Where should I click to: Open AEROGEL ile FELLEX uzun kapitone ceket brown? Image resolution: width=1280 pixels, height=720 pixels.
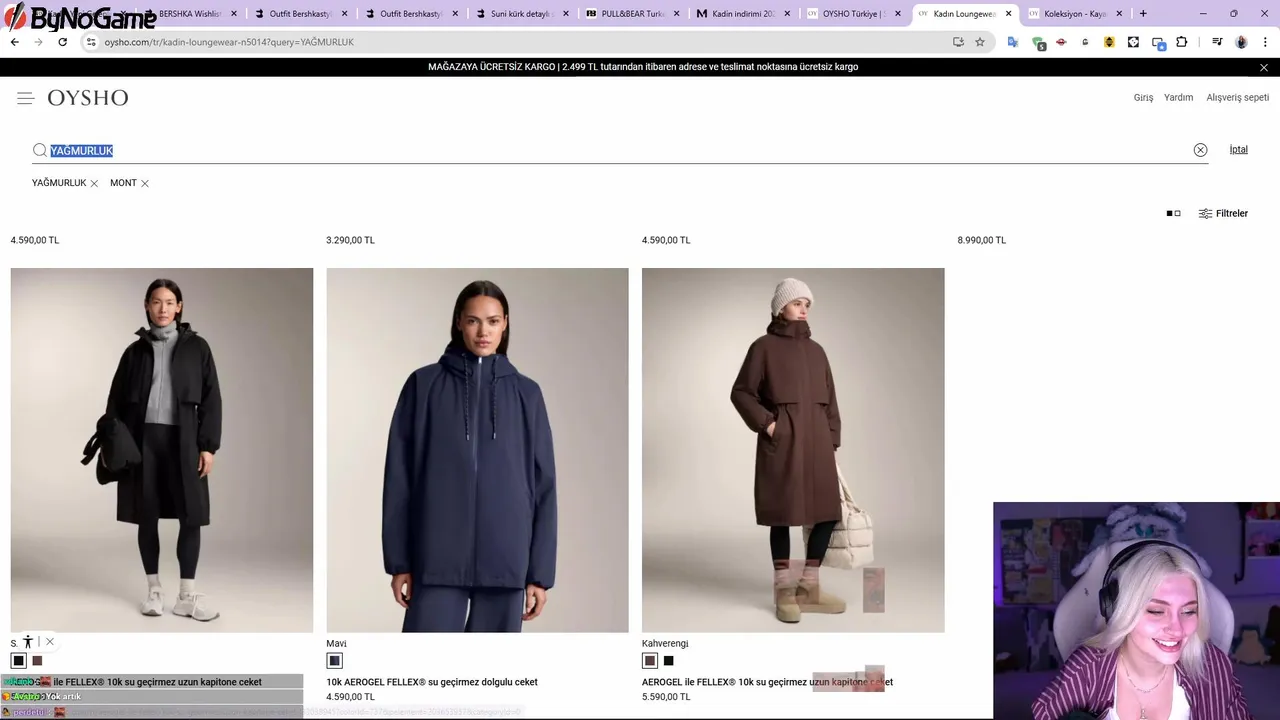coord(767,682)
